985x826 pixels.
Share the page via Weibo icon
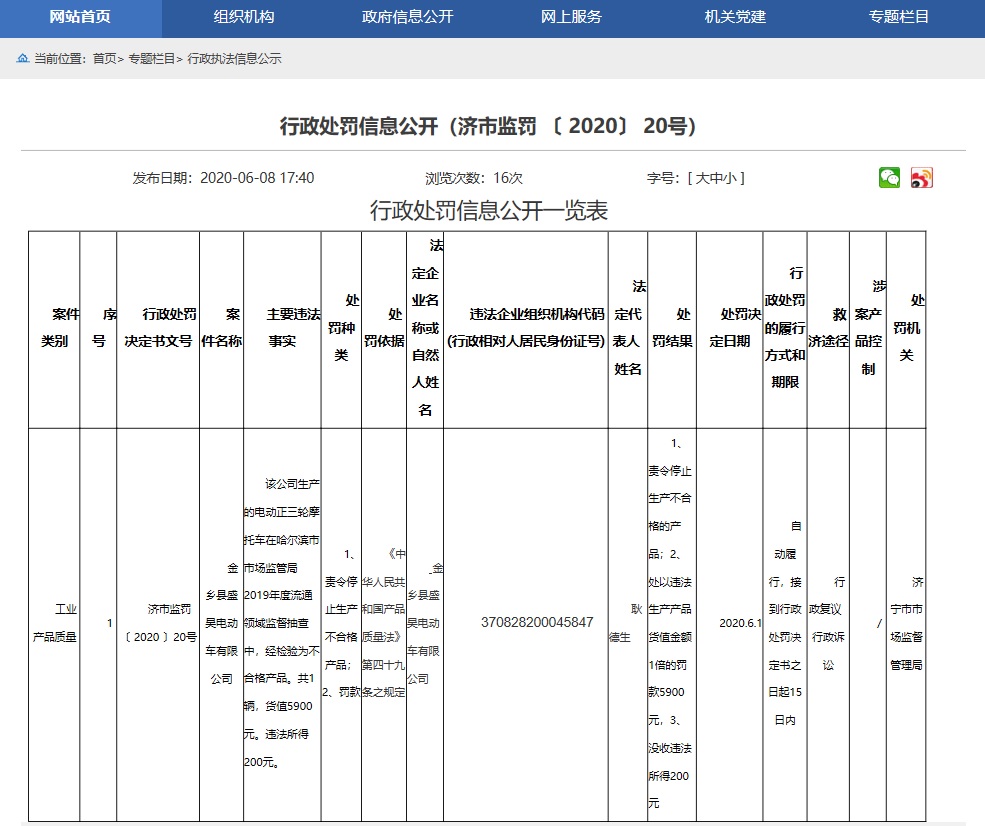click(921, 178)
